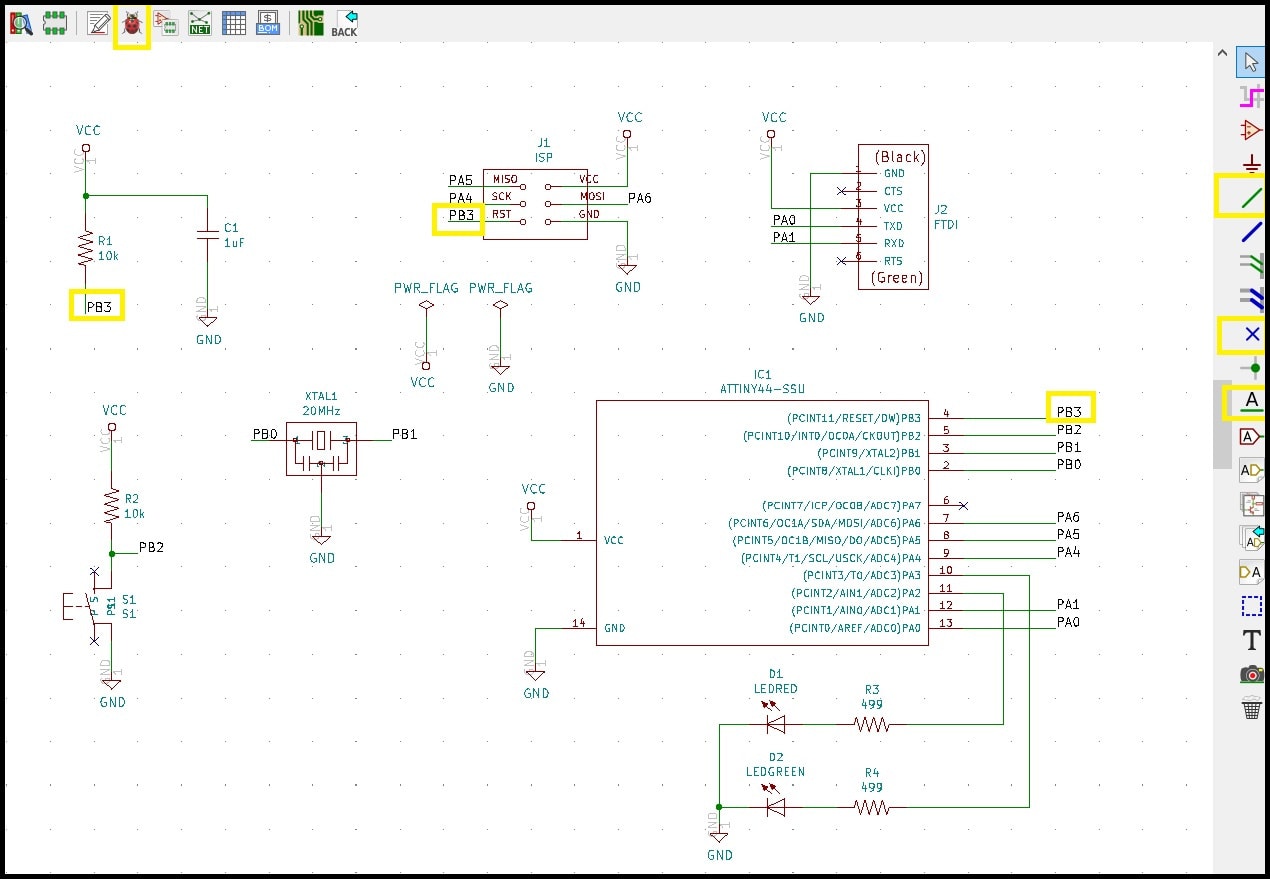
Task: Click the PA6 label next to MOSI
Action: tap(640, 198)
